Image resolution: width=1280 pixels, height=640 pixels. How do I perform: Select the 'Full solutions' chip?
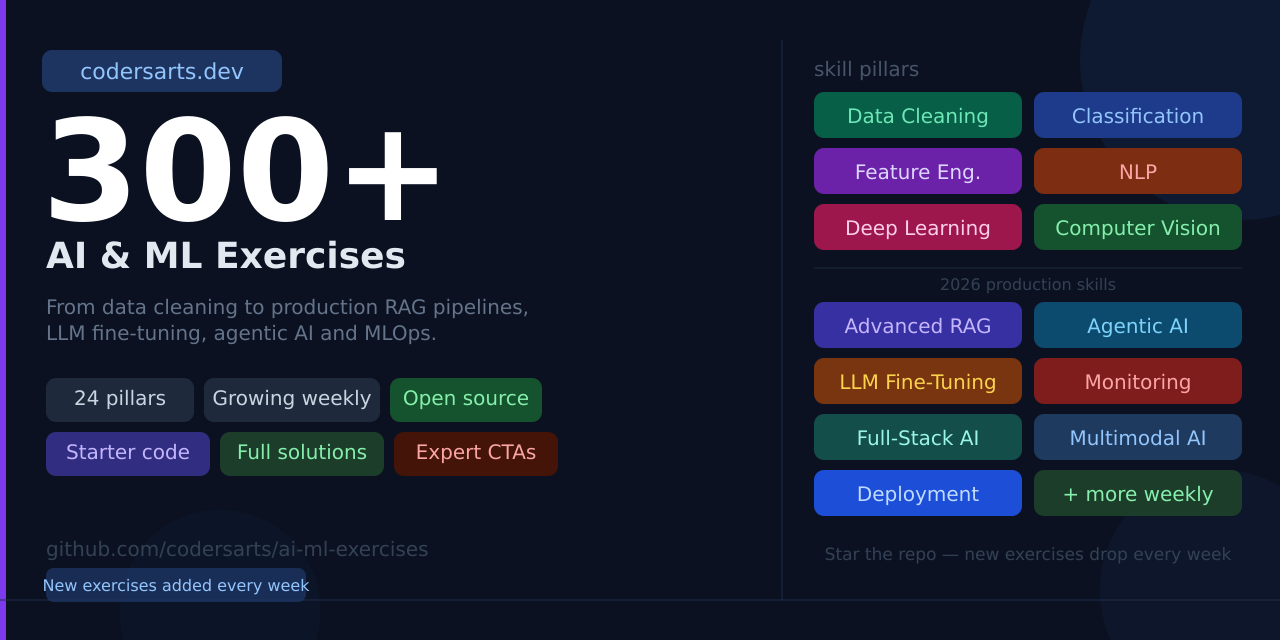click(x=302, y=453)
